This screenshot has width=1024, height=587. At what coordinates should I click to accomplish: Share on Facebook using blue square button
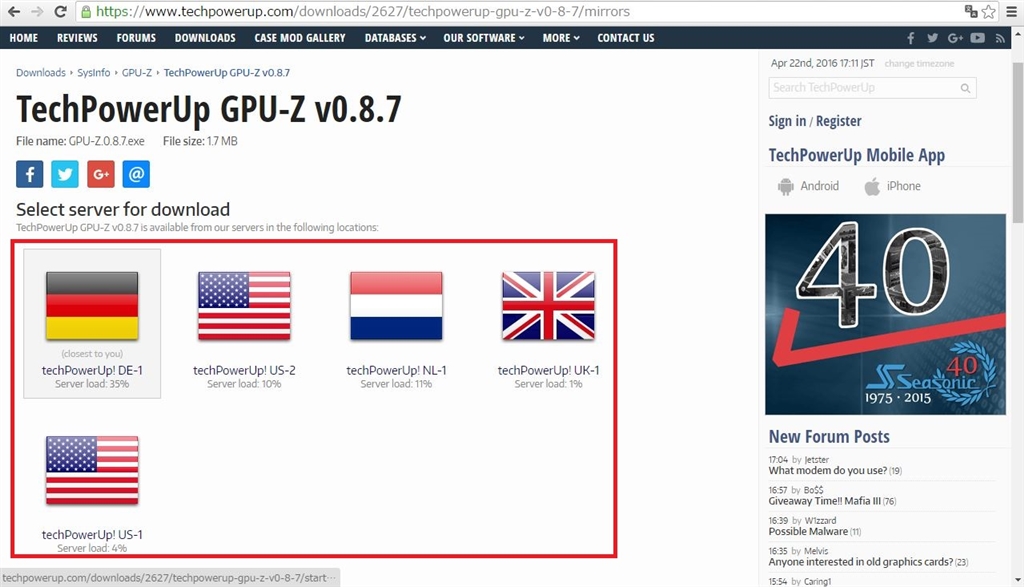(29, 174)
